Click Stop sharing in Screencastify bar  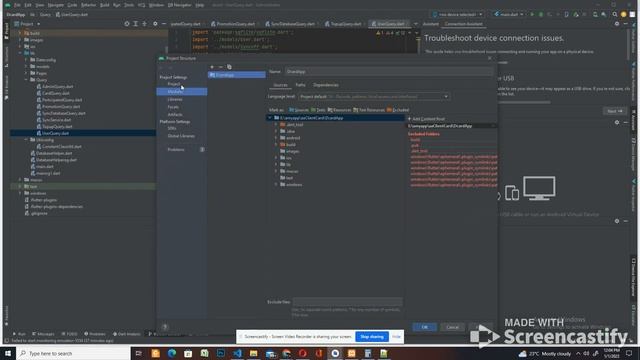372,337
